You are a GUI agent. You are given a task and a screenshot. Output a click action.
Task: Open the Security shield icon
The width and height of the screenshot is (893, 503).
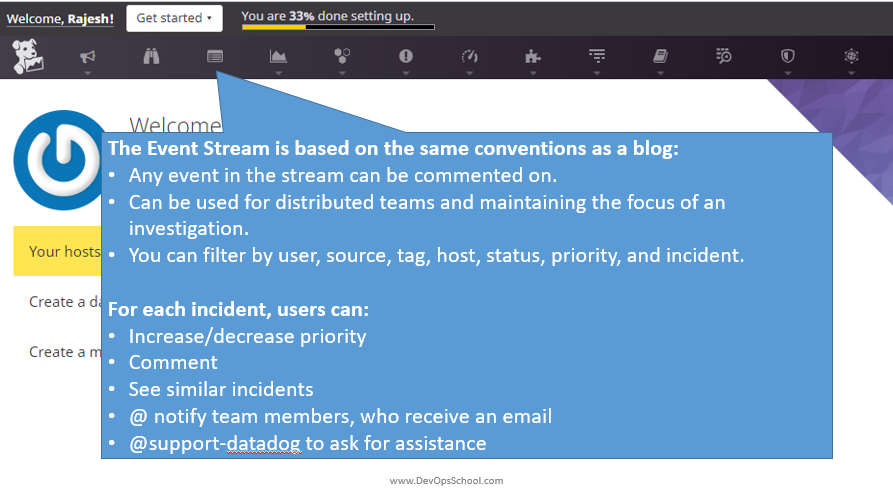[787, 57]
